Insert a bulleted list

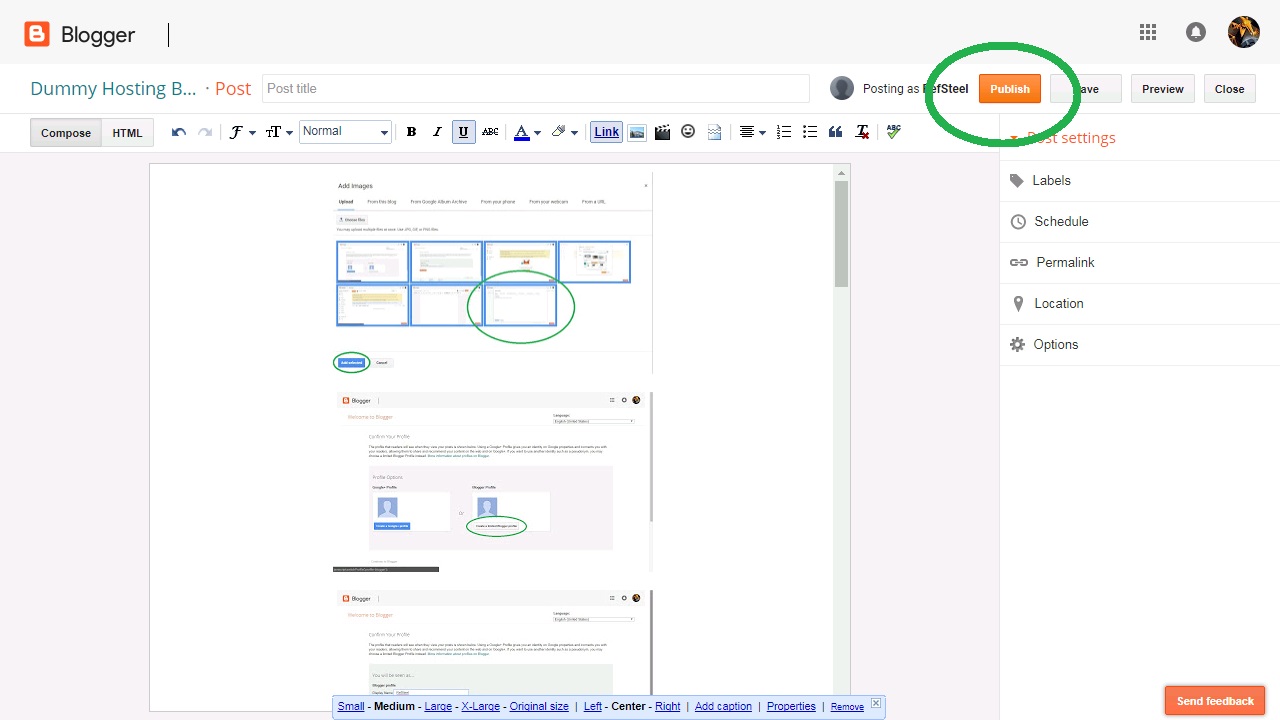(810, 132)
